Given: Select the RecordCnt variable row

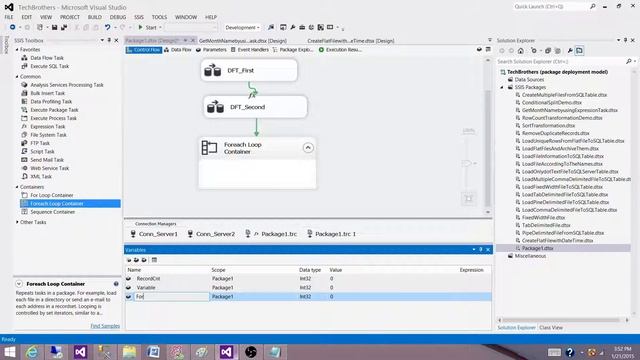Looking at the screenshot, I should tap(308, 278).
